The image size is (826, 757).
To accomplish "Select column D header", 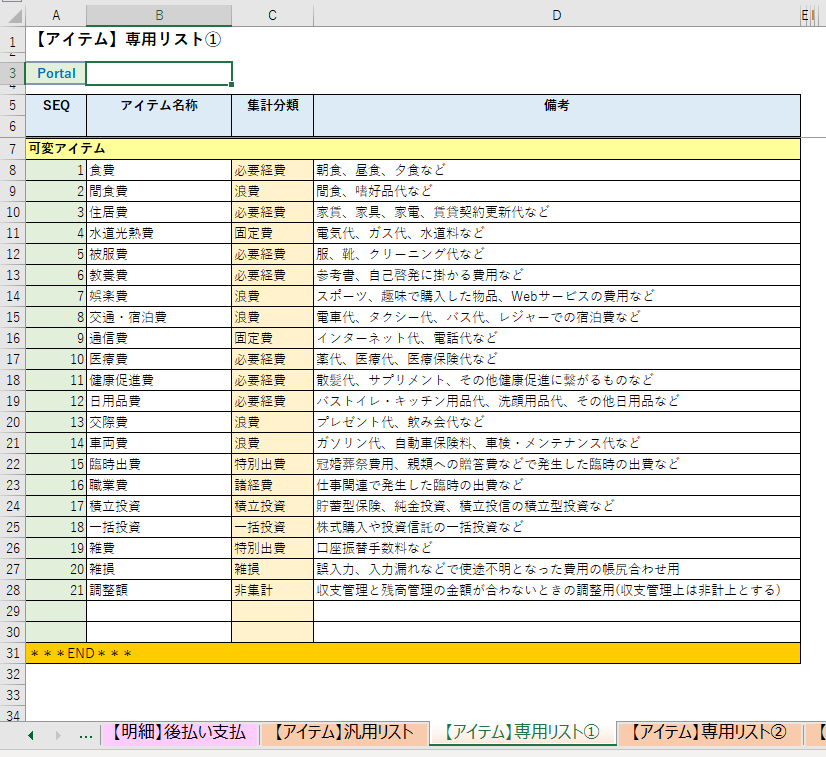I will tap(557, 16).
